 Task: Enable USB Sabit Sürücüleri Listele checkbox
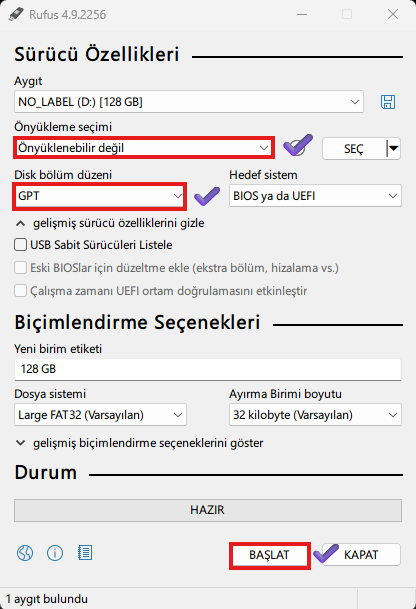click(x=20, y=245)
